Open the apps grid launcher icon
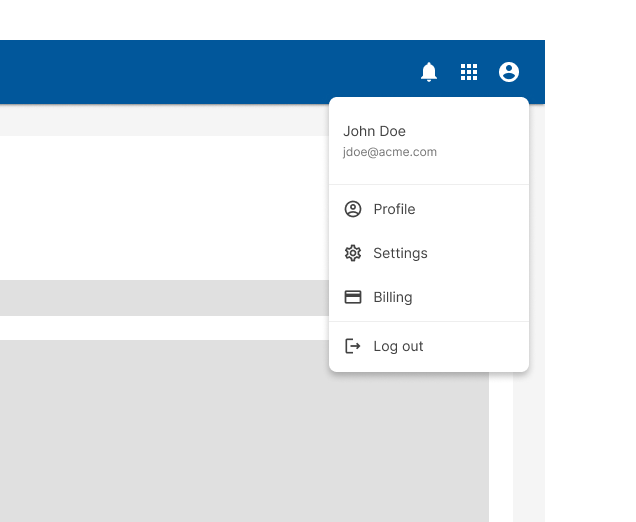 469,72
